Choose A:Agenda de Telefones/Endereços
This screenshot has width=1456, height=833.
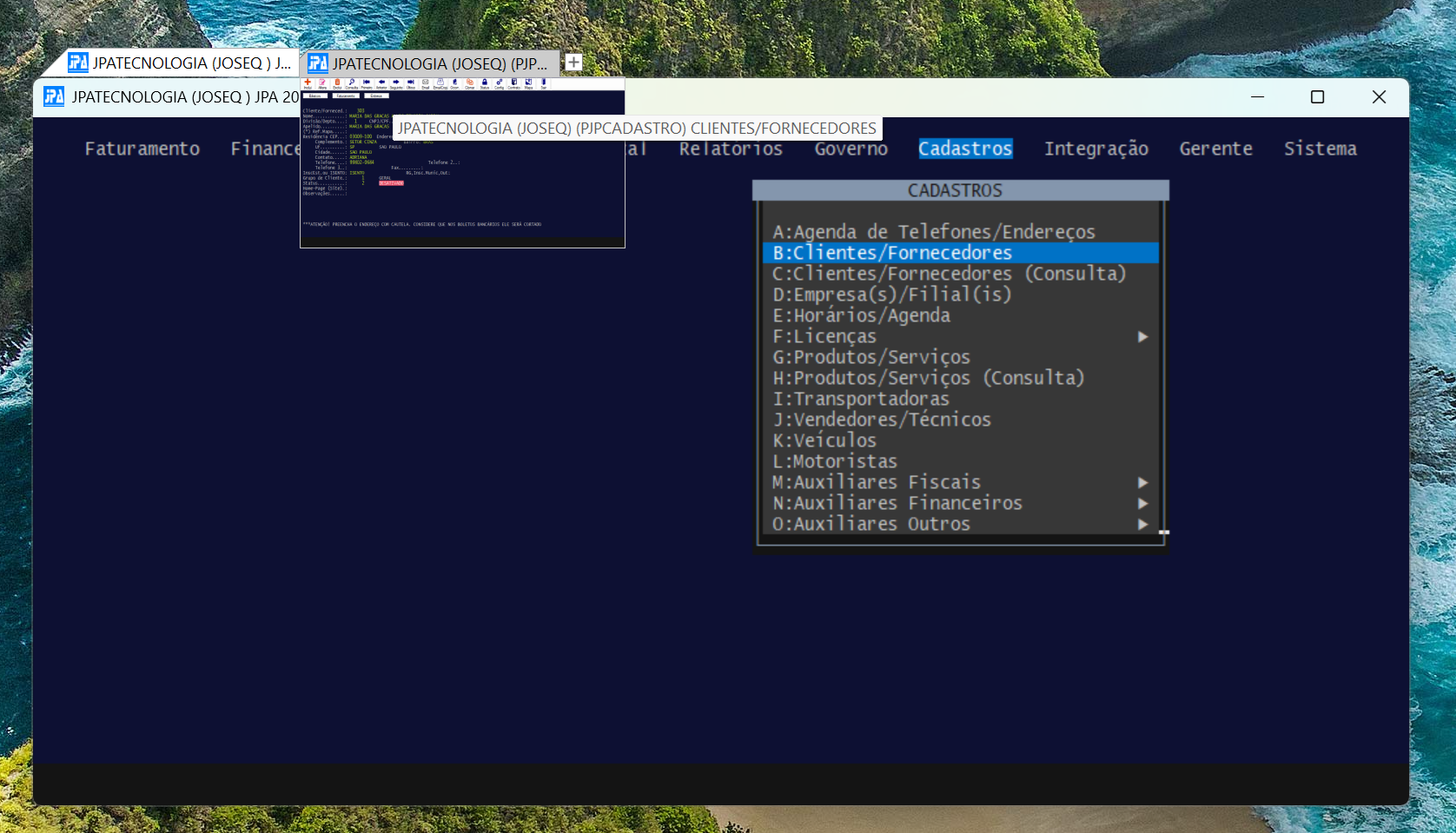click(934, 232)
